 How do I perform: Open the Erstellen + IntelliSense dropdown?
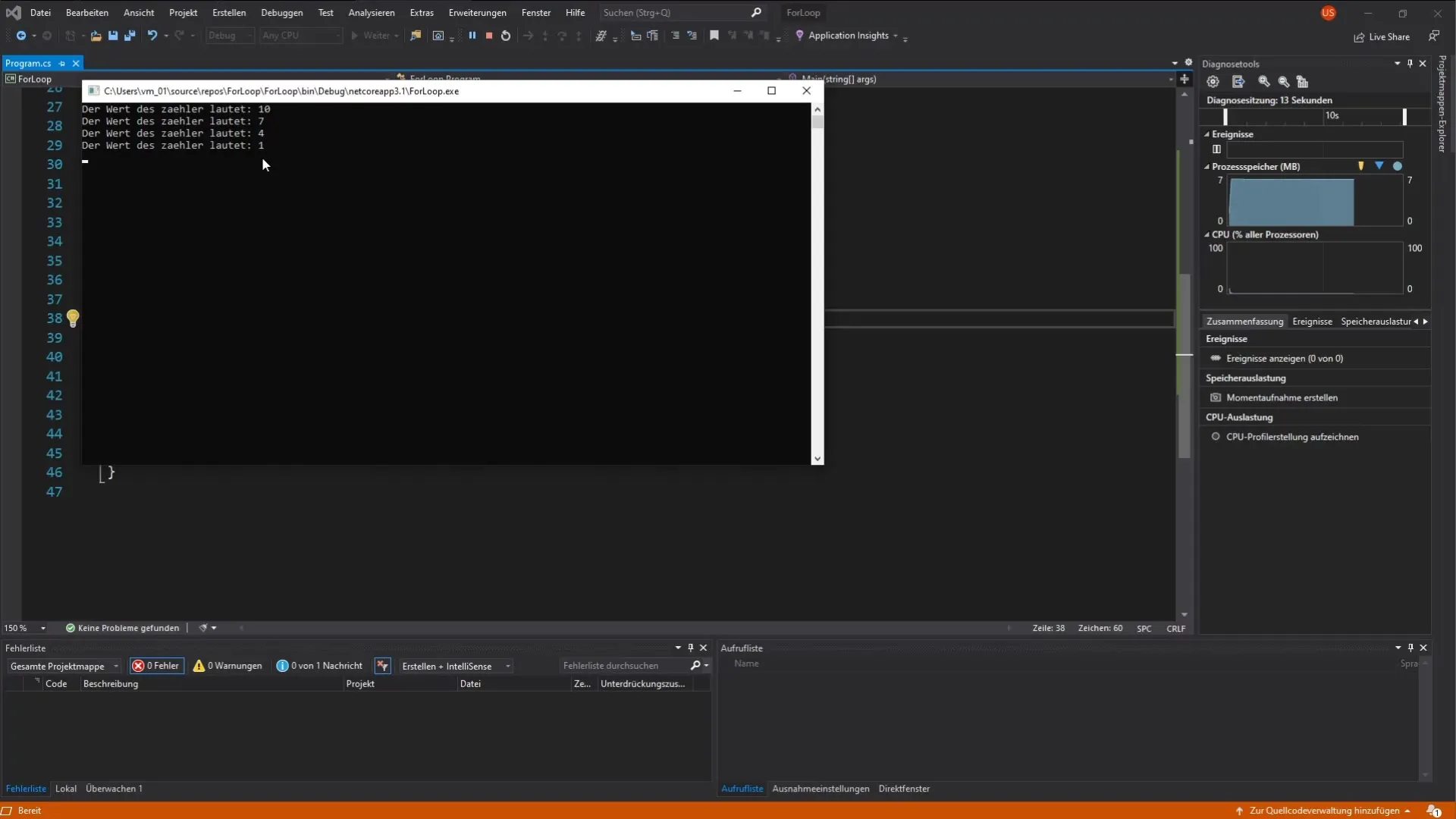click(x=455, y=666)
